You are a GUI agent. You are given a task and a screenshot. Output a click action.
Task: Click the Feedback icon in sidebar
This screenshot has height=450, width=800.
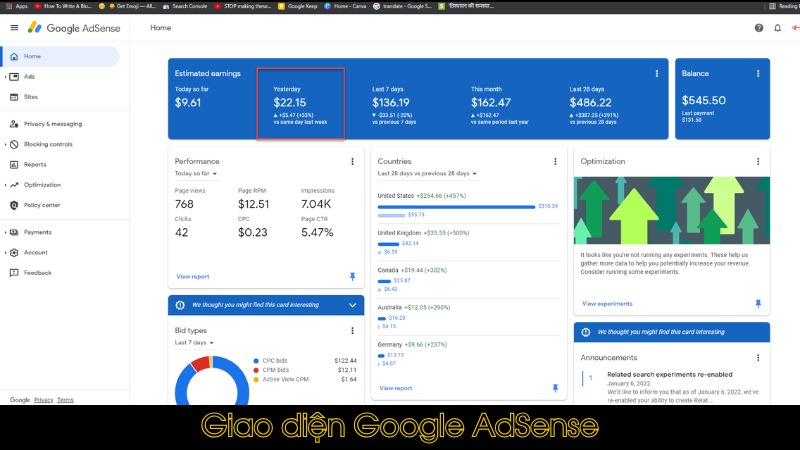pyautogui.click(x=14, y=273)
